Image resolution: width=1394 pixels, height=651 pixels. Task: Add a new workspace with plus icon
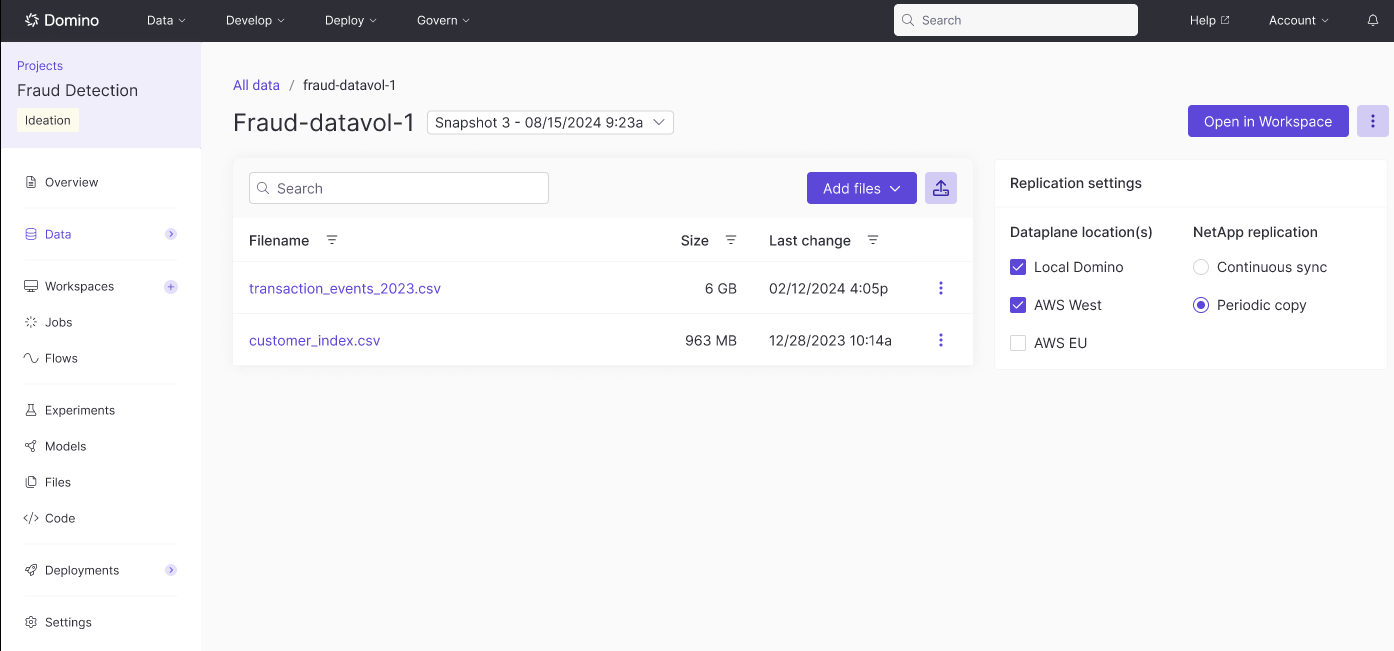[171, 286]
